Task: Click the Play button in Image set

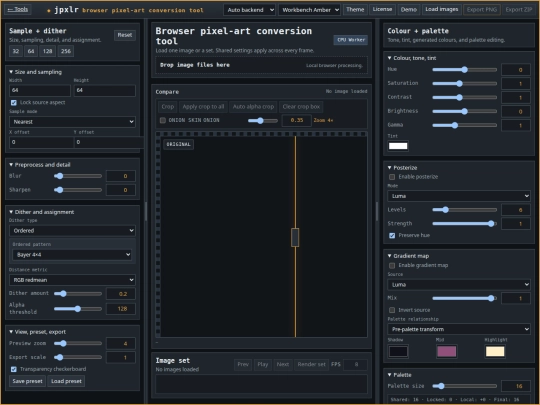Action: 262,364
